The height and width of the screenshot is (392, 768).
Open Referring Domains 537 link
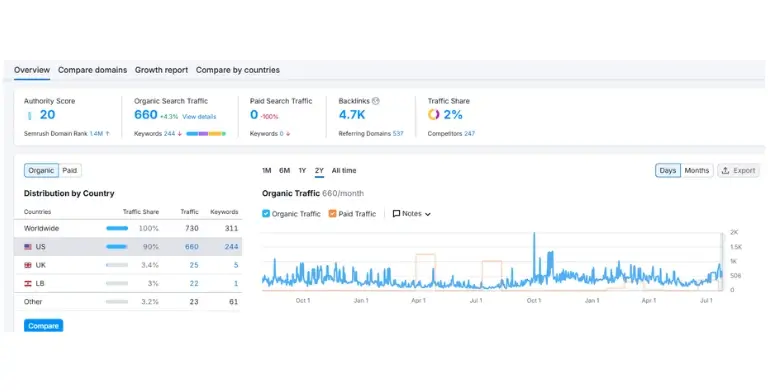[x=398, y=134]
